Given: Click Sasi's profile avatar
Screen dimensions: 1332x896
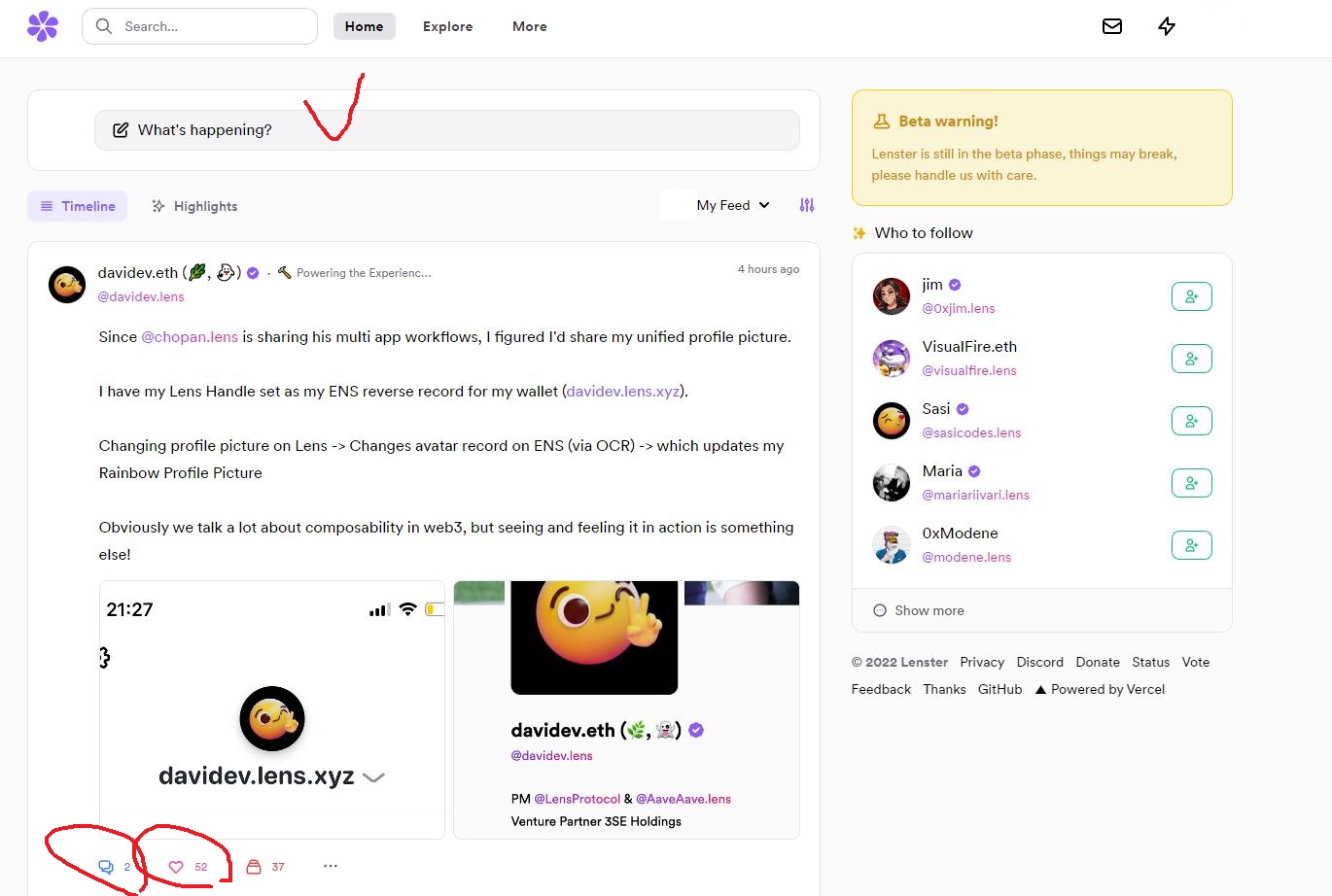Looking at the screenshot, I should [x=891, y=421].
